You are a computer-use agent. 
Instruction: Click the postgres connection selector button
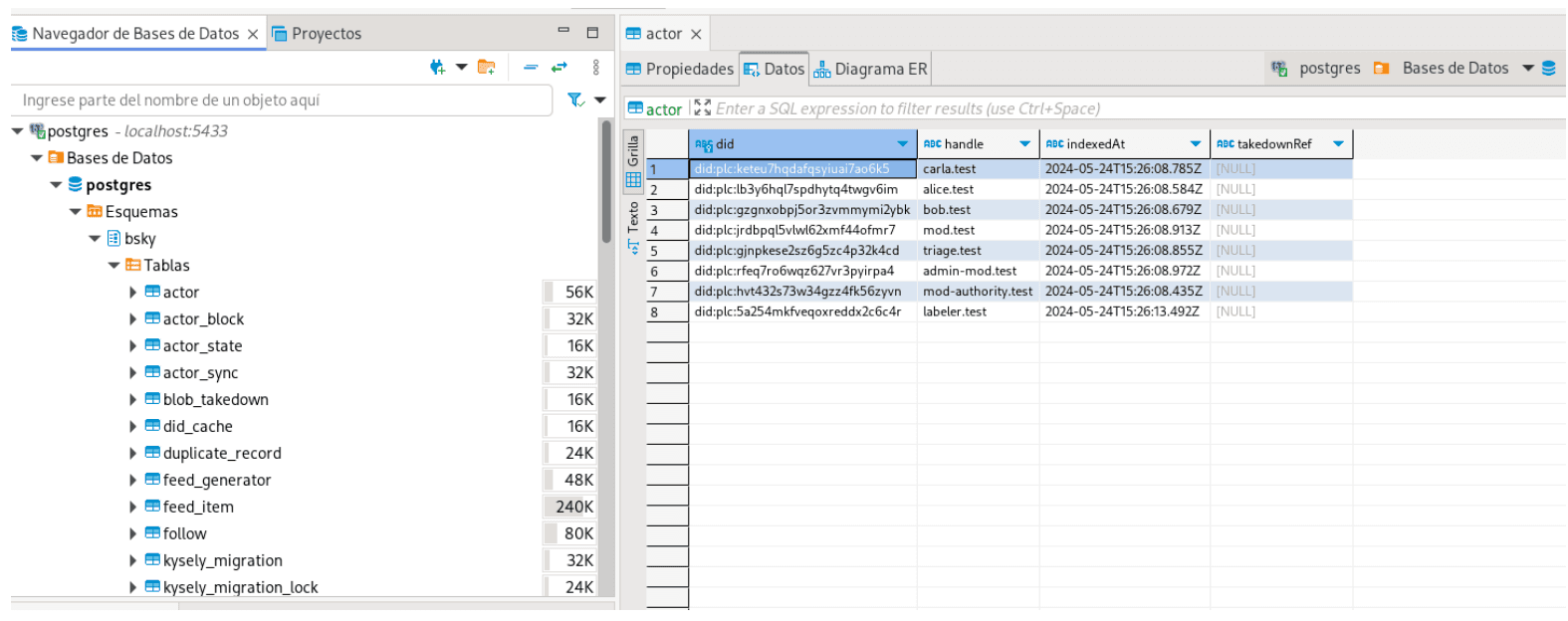(x=1316, y=69)
